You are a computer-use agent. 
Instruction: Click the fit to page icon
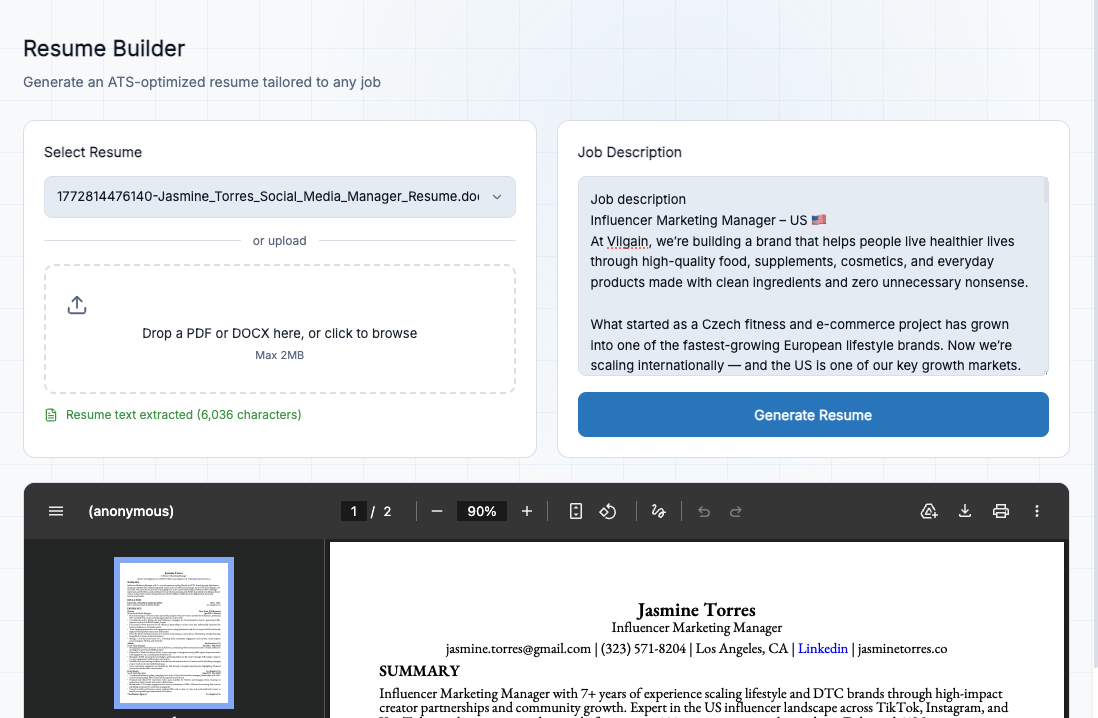[575, 511]
